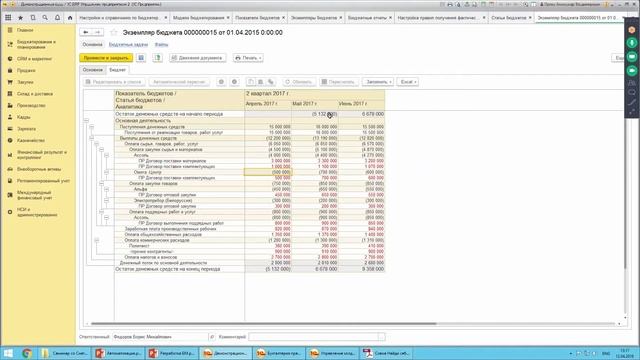Open the Windows Start button
This screenshot has width=640, height=360.
(8, 353)
